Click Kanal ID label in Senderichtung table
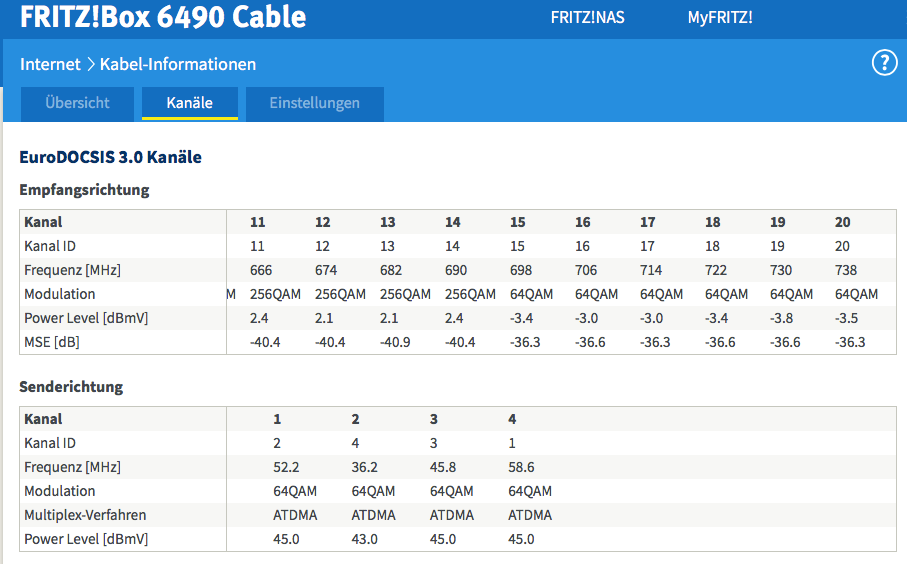The image size is (907, 564). (50, 443)
